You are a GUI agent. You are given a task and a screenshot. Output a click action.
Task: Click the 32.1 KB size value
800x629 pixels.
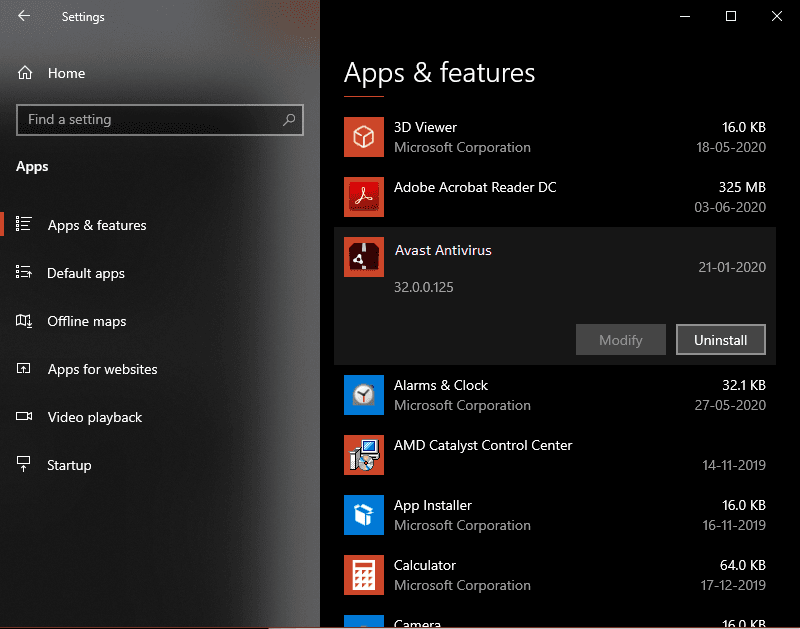[x=743, y=385]
